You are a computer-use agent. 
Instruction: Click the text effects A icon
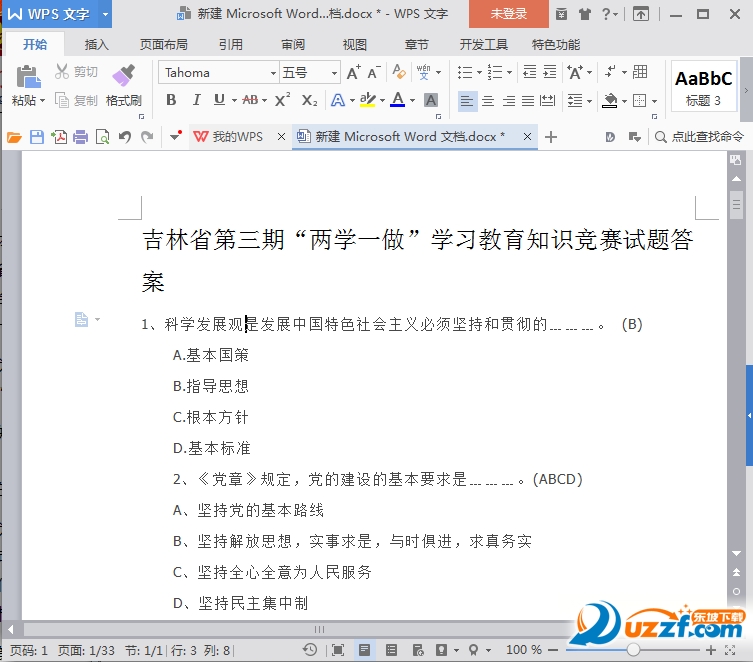click(x=338, y=100)
